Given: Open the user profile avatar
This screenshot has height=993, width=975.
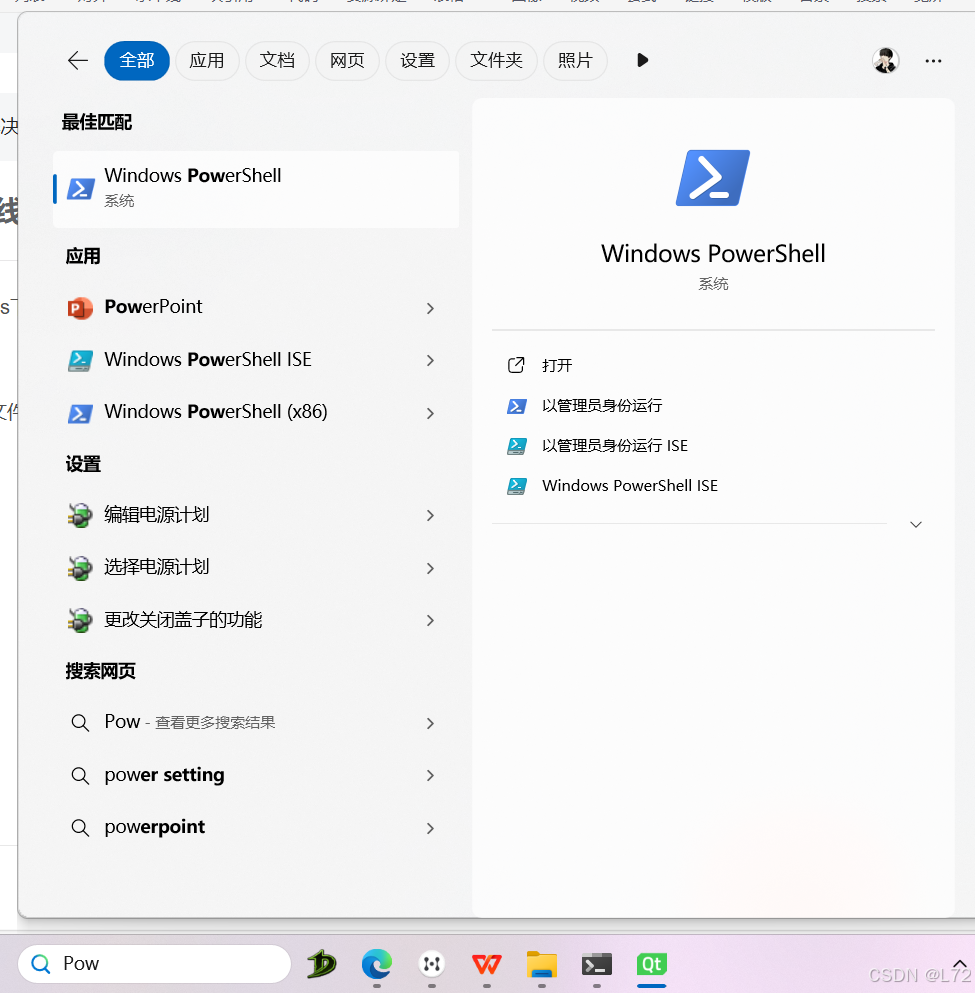Looking at the screenshot, I should (x=885, y=61).
